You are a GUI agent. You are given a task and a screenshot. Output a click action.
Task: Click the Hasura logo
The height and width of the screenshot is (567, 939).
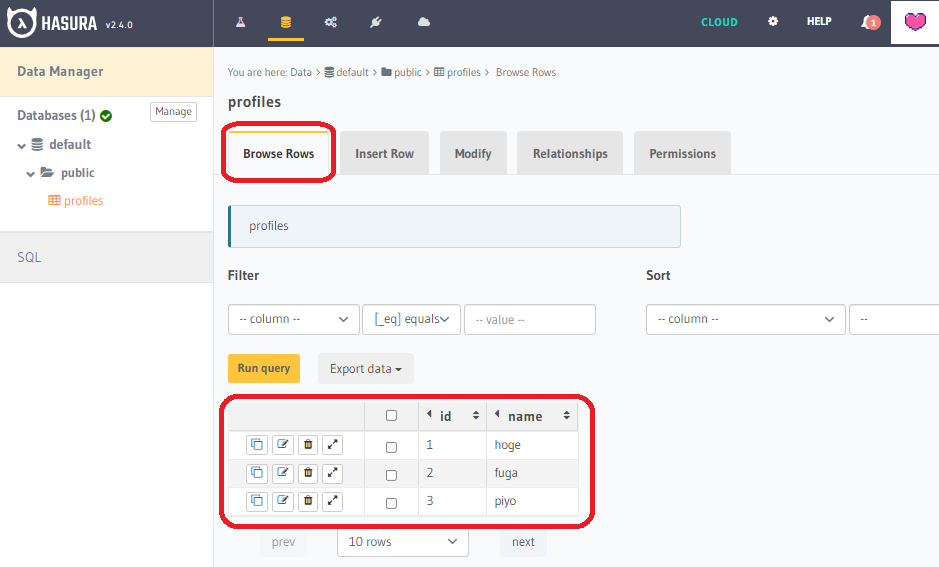pos(52,23)
